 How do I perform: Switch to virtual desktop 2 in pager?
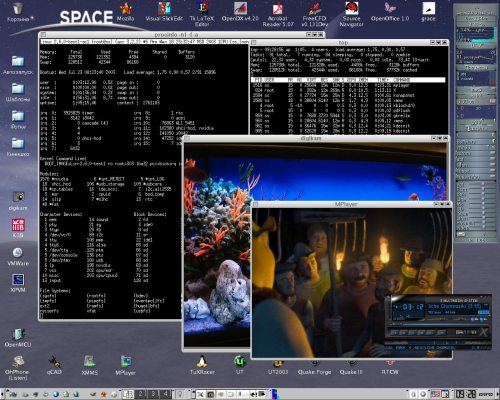(x=141, y=394)
